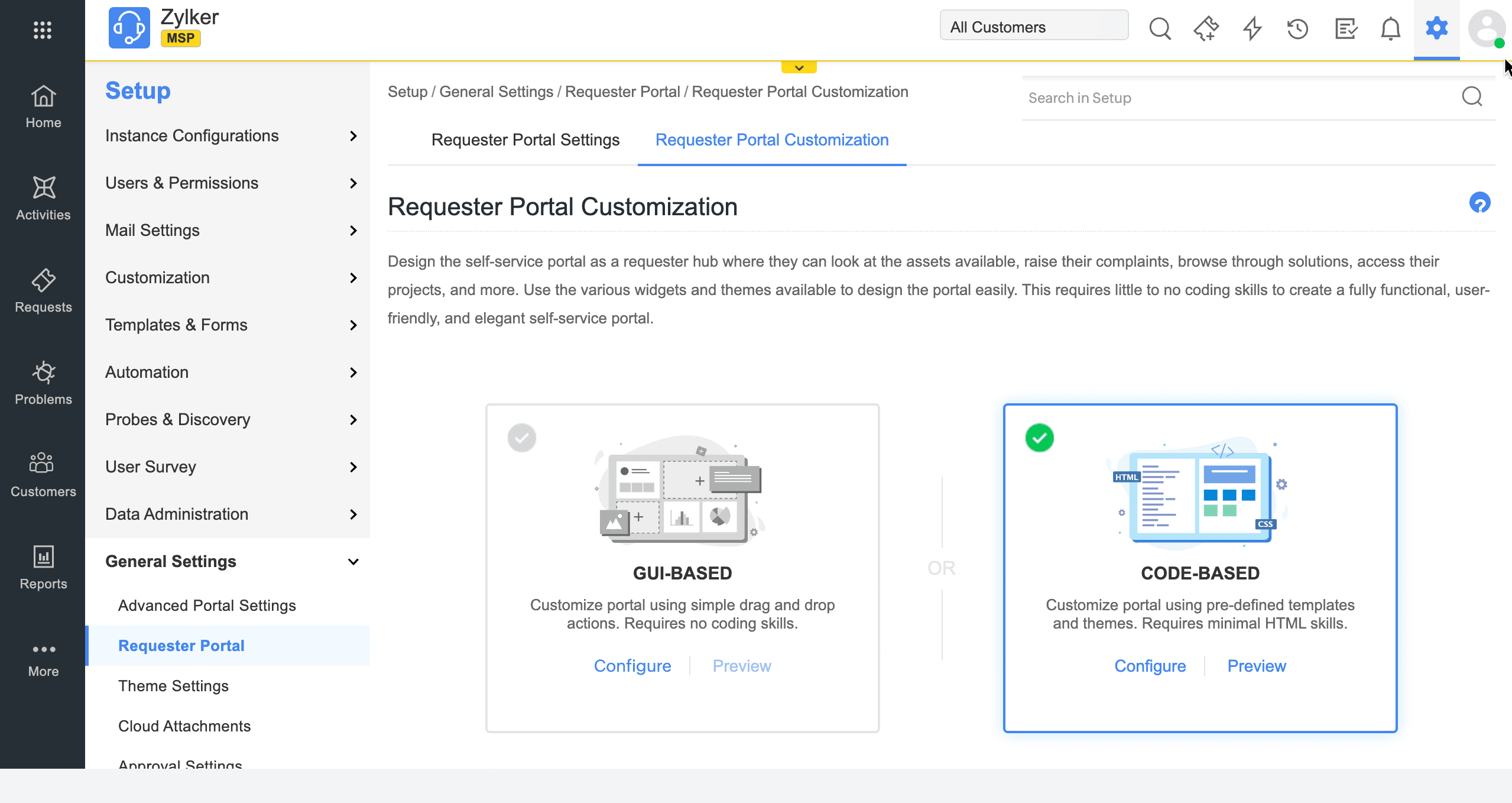Image resolution: width=1512 pixels, height=803 pixels.
Task: Open the apps grid launcher icon
Action: coord(43,30)
